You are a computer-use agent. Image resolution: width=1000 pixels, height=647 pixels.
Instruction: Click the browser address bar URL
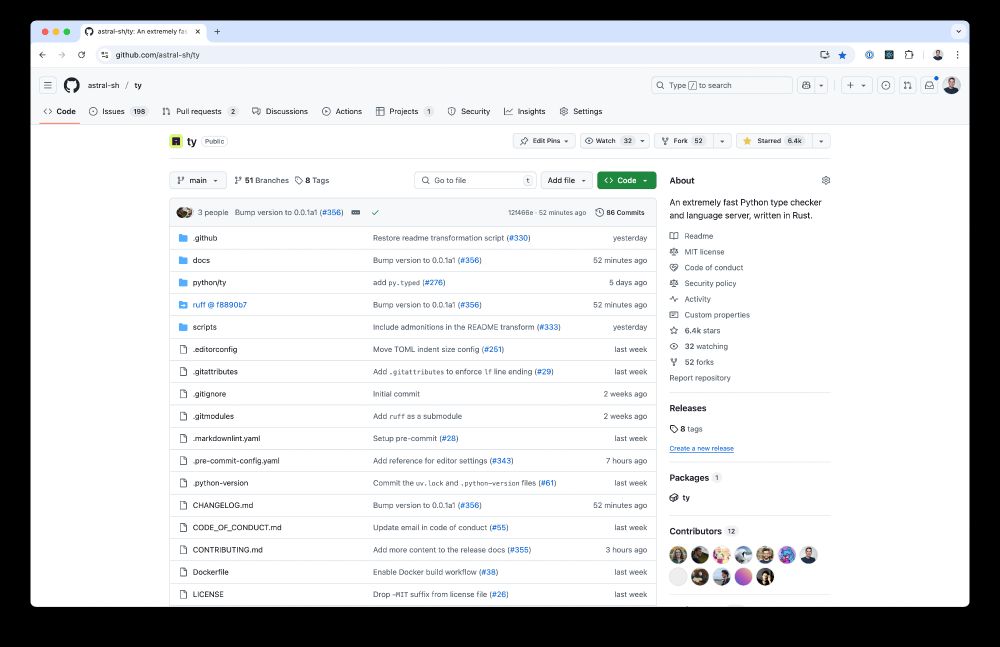click(158, 55)
